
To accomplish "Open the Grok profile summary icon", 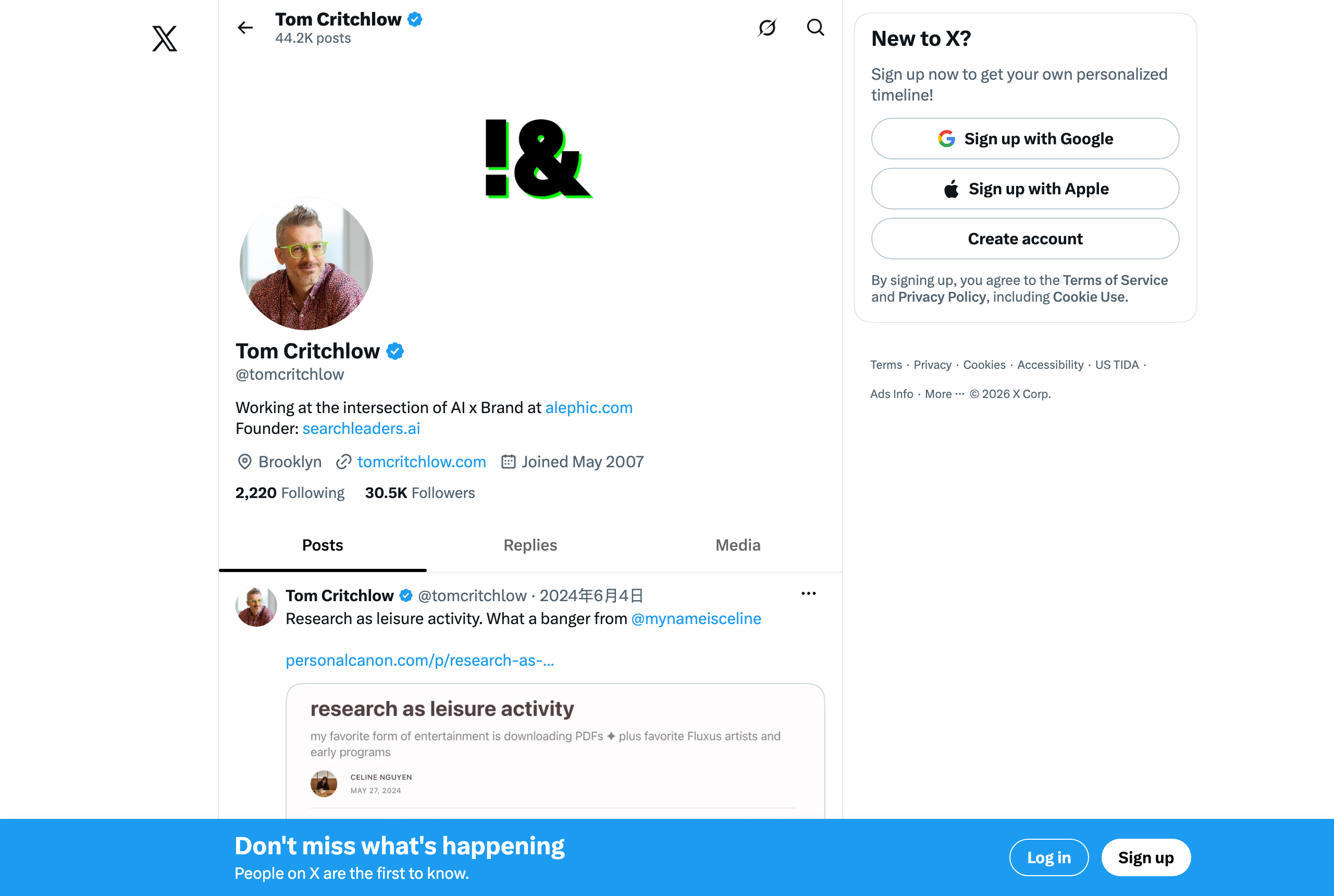I will click(x=767, y=28).
